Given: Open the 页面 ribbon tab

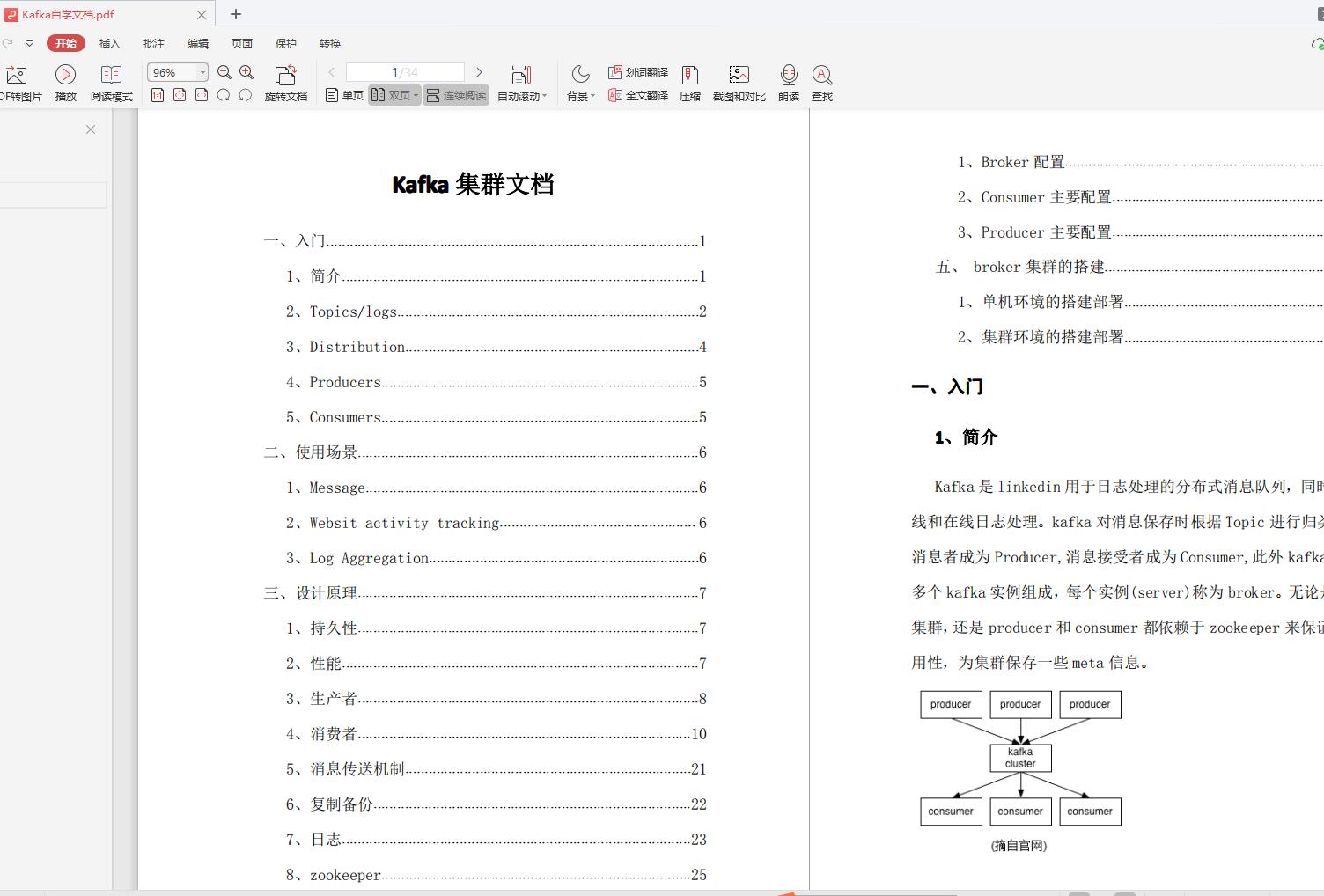Looking at the screenshot, I should pos(242,43).
